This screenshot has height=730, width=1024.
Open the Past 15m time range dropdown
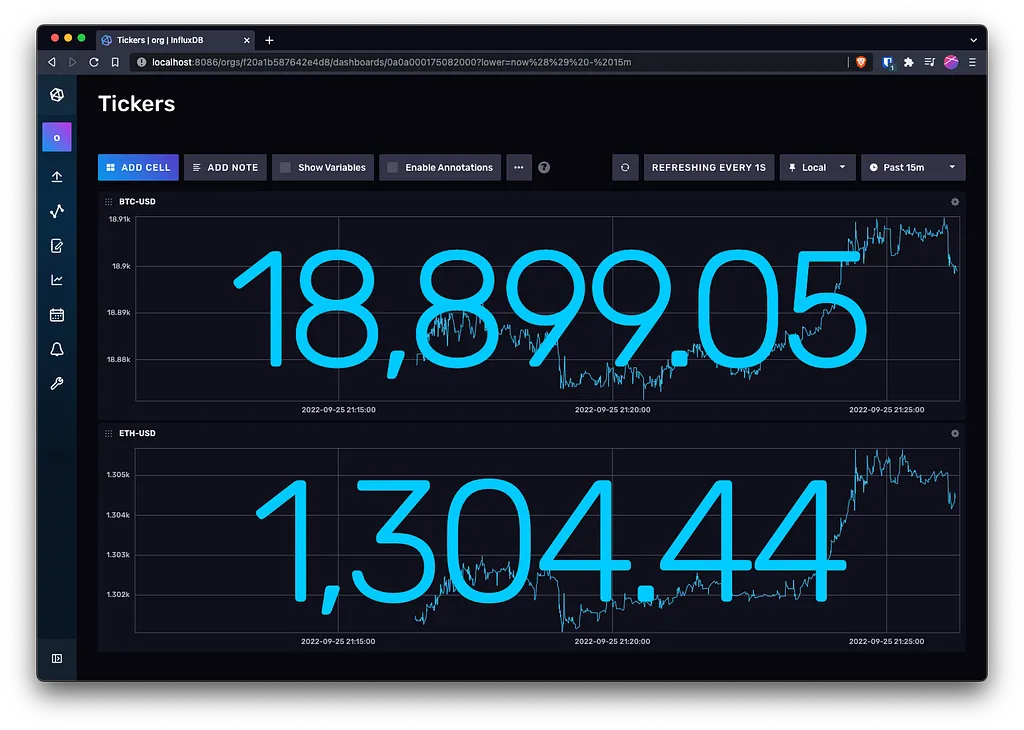tap(913, 168)
